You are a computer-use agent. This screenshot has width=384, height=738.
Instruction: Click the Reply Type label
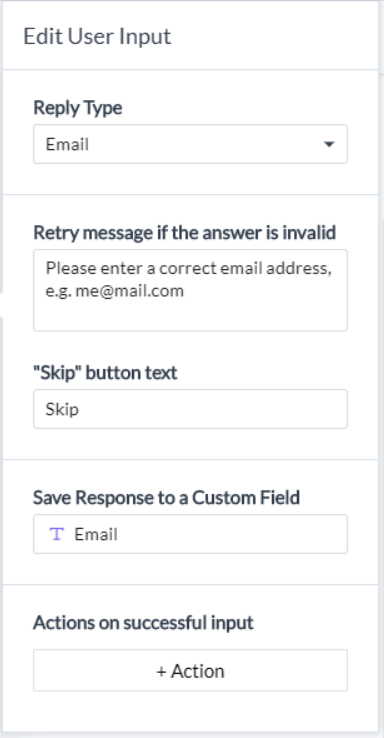78,108
